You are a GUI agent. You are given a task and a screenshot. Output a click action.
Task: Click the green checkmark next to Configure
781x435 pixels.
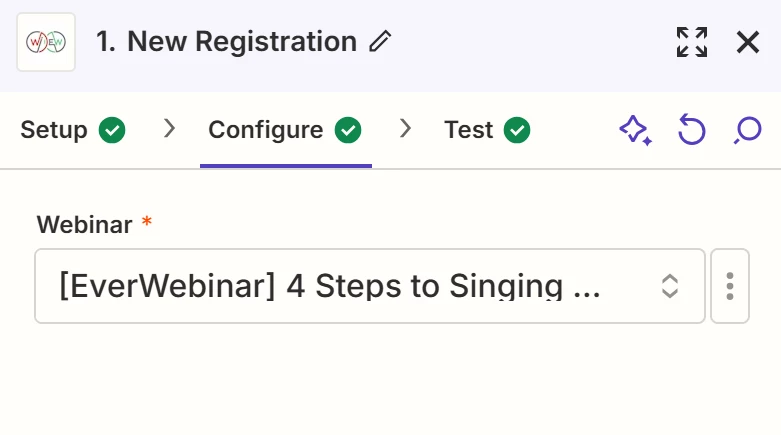pyautogui.click(x=347, y=130)
